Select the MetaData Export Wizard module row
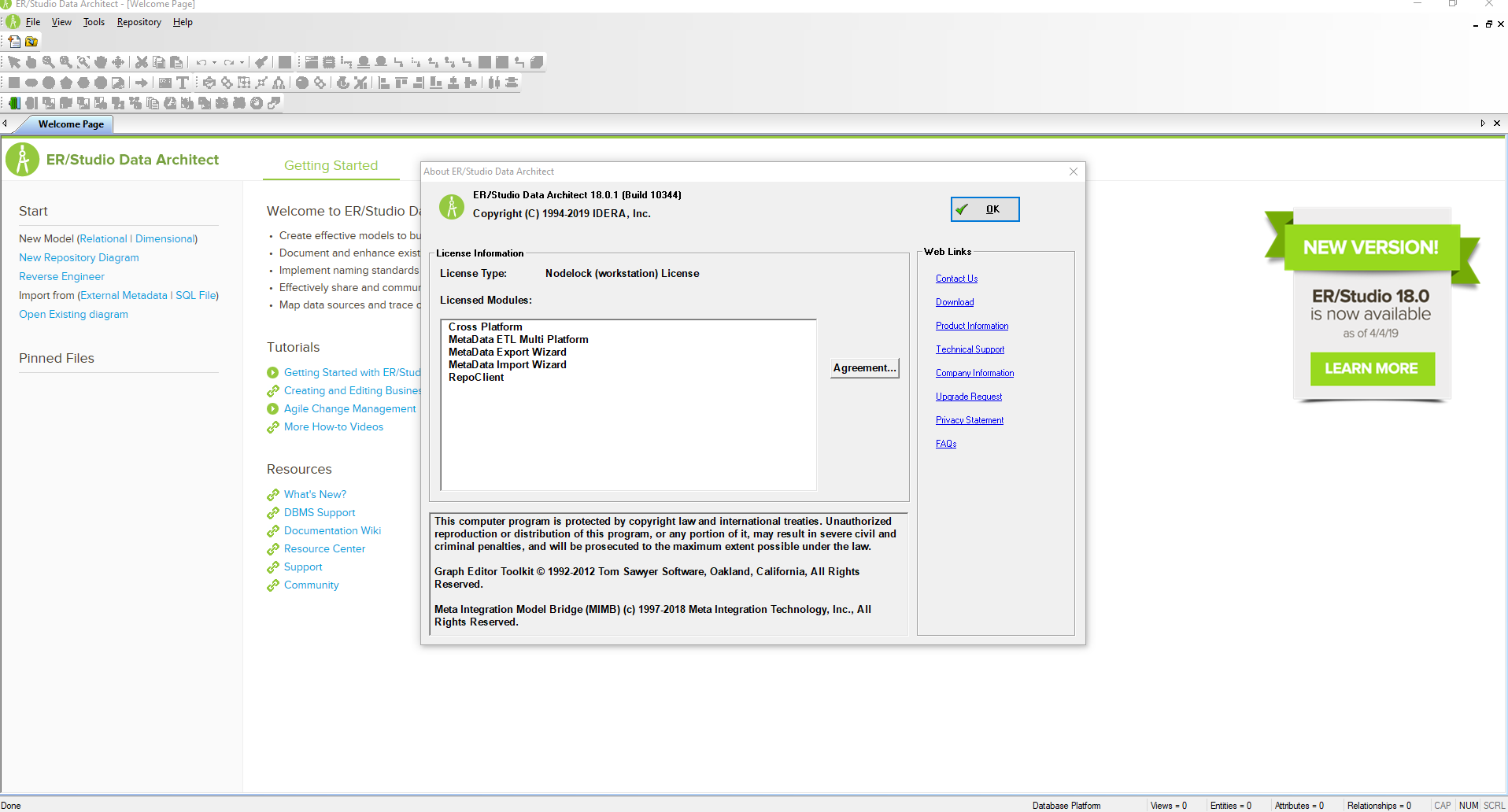 point(508,352)
